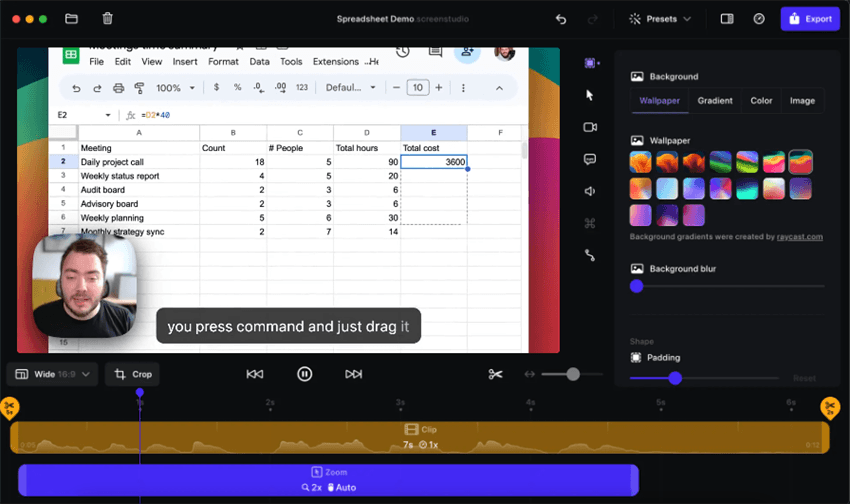The image size is (850, 504).
Task: Open the Wide 16:9 aspect ratio dropdown
Action: (52, 374)
